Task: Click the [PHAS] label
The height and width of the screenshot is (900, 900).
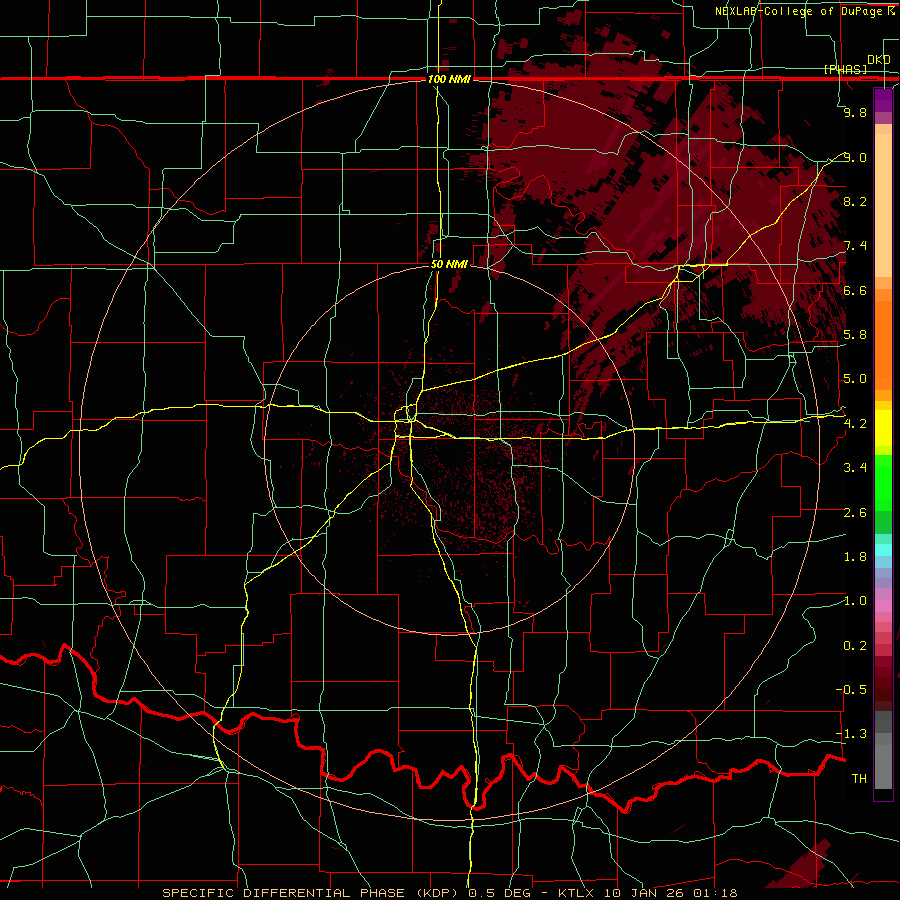Action: [845, 69]
